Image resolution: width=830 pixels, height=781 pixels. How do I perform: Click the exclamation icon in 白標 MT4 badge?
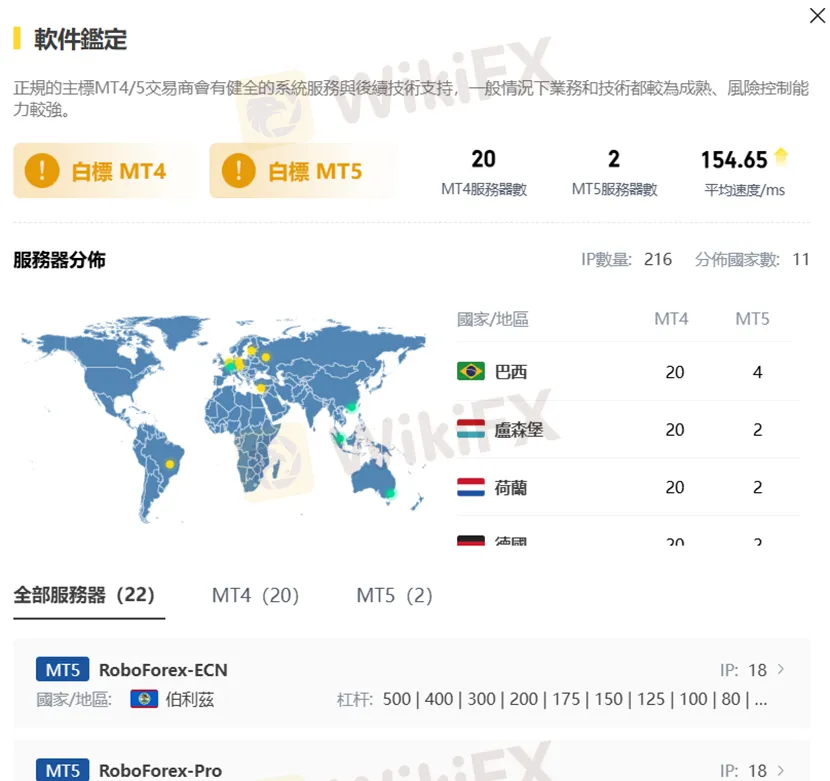[x=42, y=170]
